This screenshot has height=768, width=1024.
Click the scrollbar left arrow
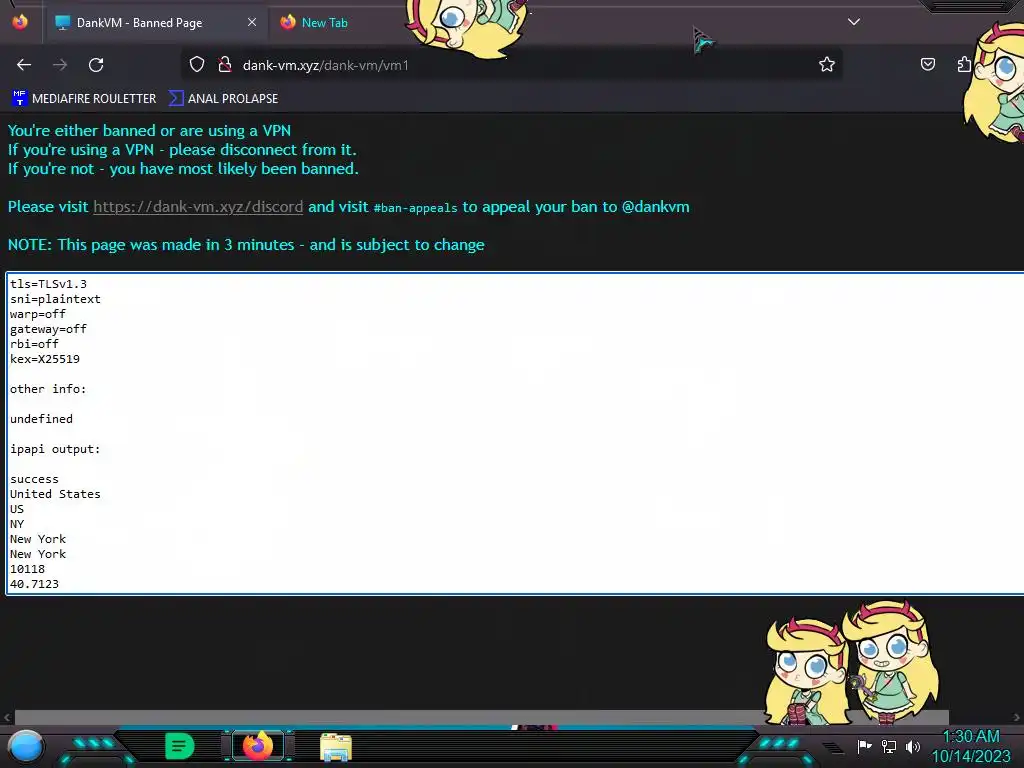(7, 717)
